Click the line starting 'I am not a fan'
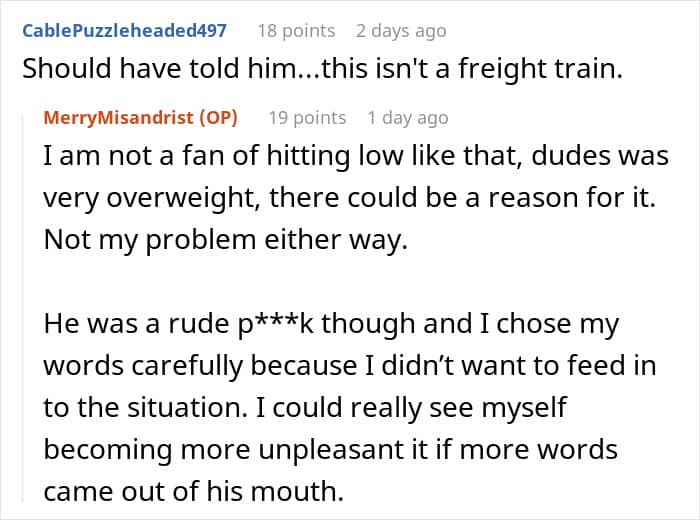Screen dimensions: 700x520 [x=356, y=157]
